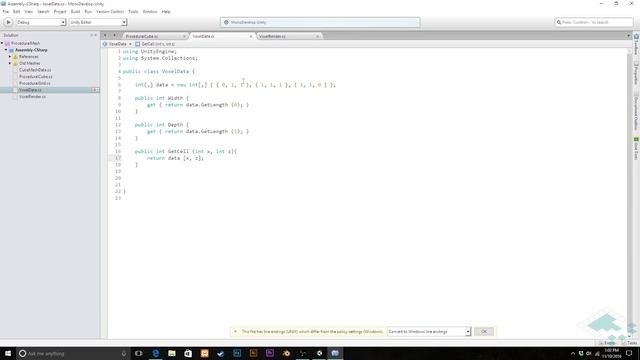Open the Window menu

point(150,12)
